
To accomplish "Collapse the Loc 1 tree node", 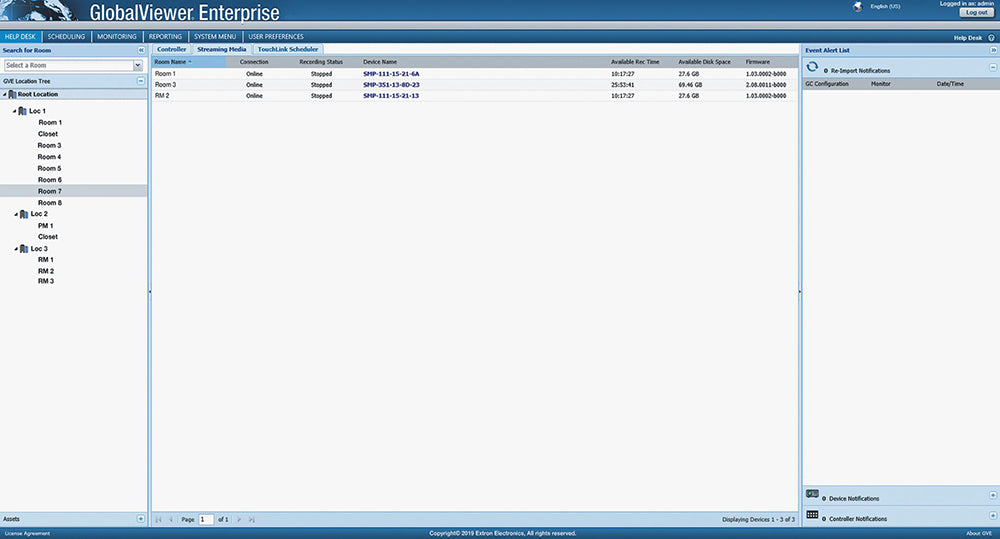I will tap(15, 112).
